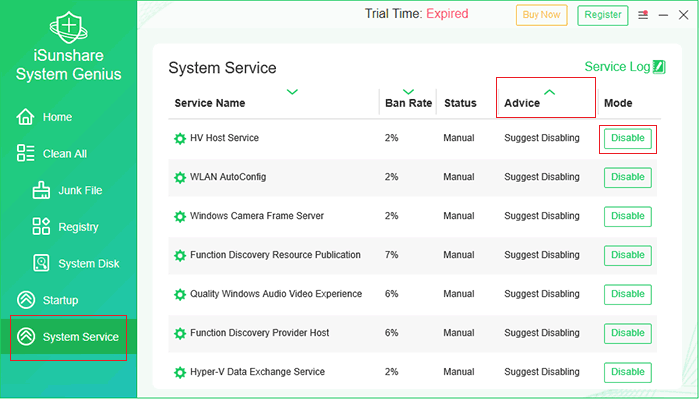Click the Register button
The height and width of the screenshot is (400, 700).
click(603, 15)
